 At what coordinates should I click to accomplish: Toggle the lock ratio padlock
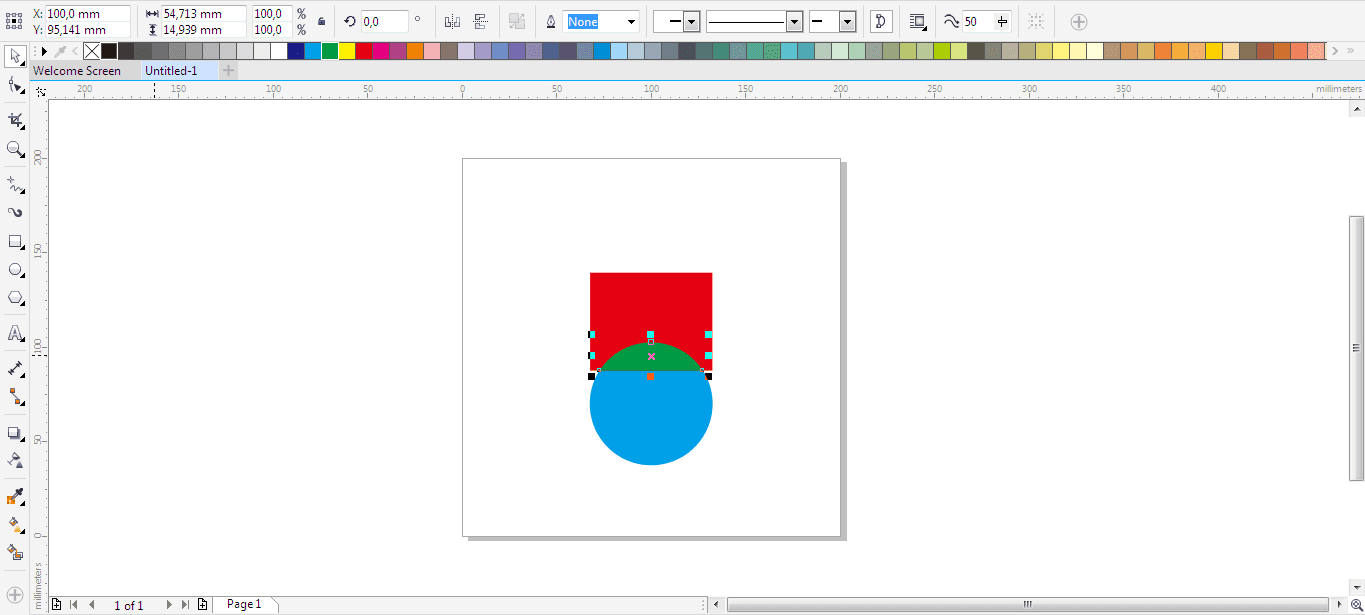[321, 21]
